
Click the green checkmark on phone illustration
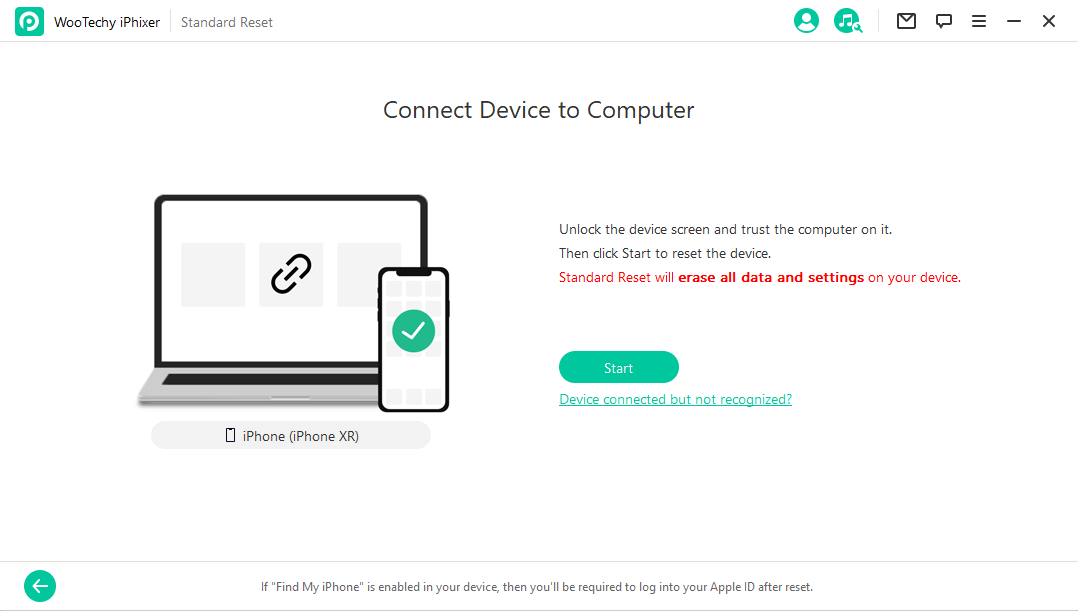(413, 331)
